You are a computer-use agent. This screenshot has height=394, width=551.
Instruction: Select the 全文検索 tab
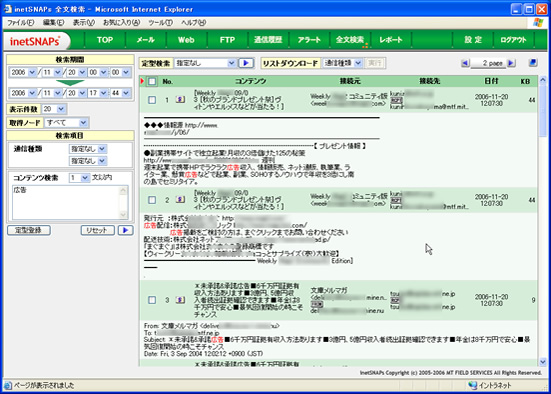[350, 40]
